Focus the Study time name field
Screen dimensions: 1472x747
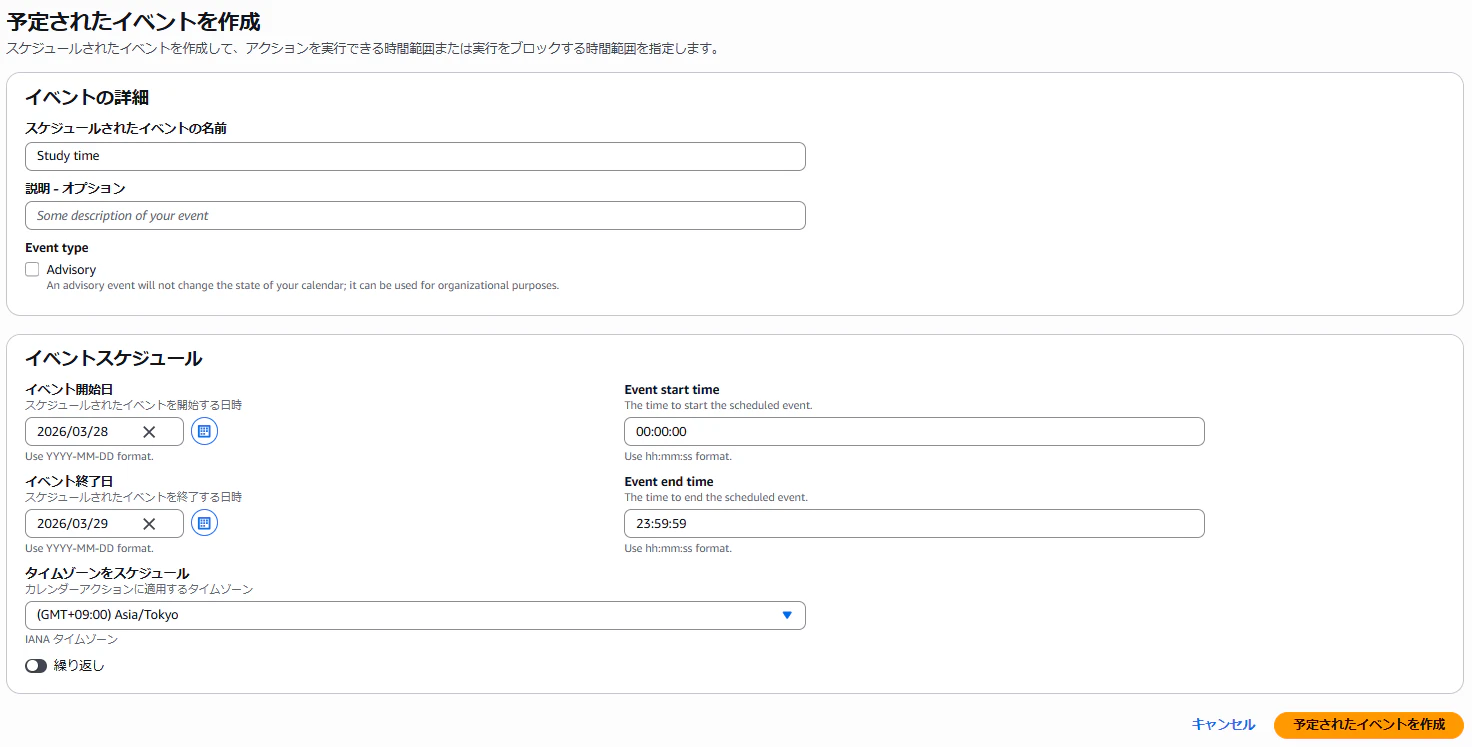(415, 156)
